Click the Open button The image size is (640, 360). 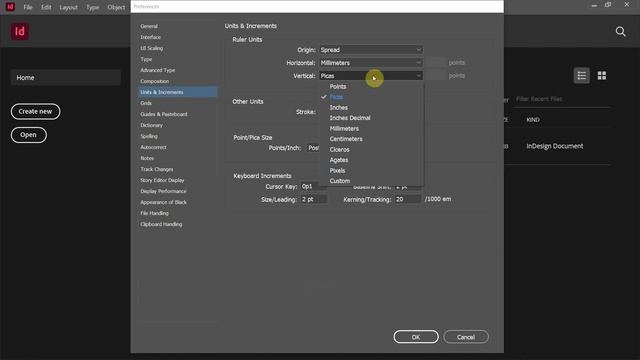point(29,135)
